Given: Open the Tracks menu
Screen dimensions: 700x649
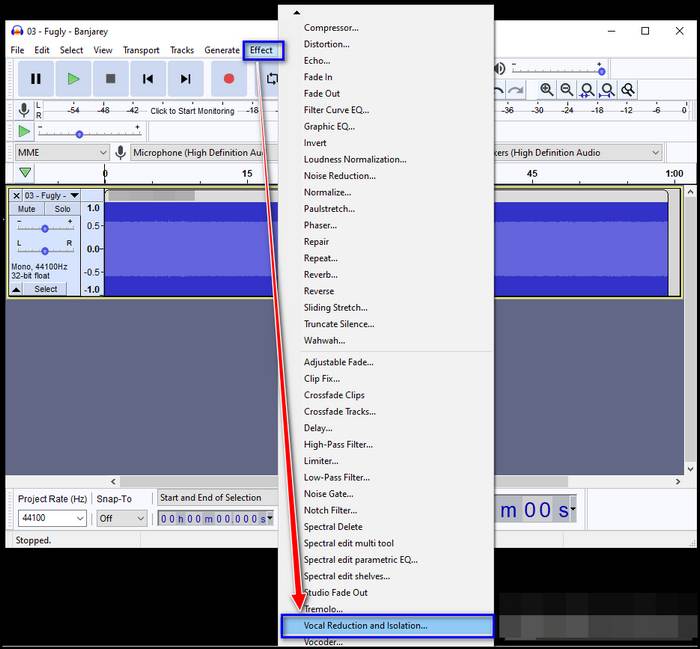Looking at the screenshot, I should [182, 50].
